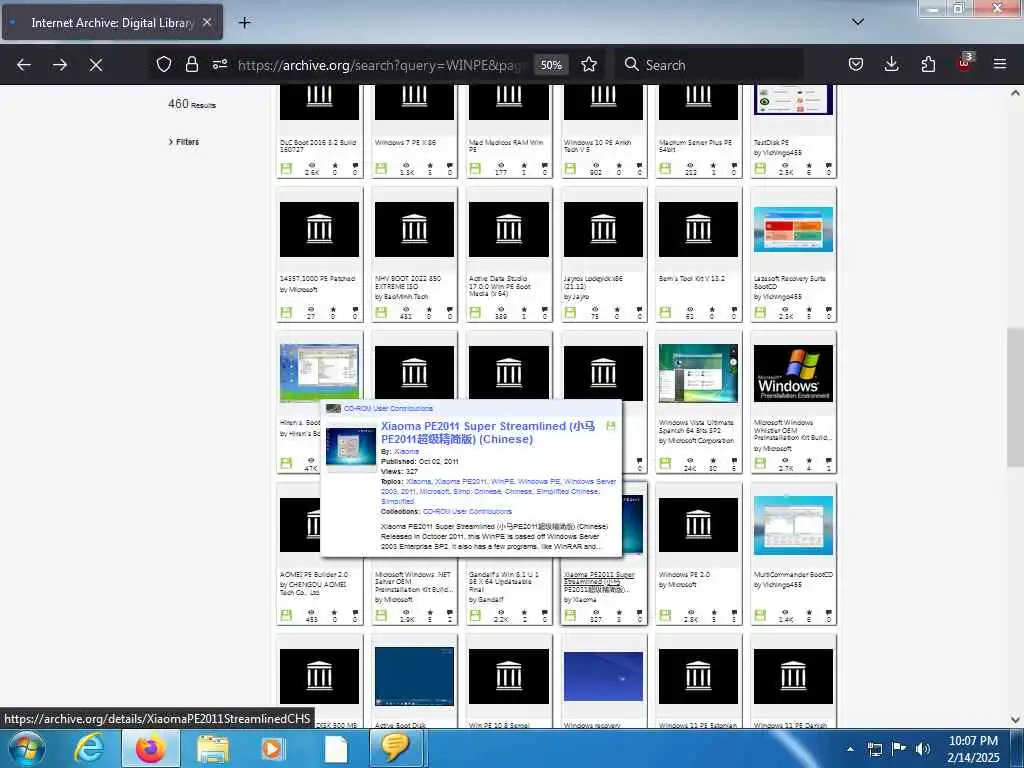
Task: Click the volume speaker tray icon
Action: pos(922,749)
